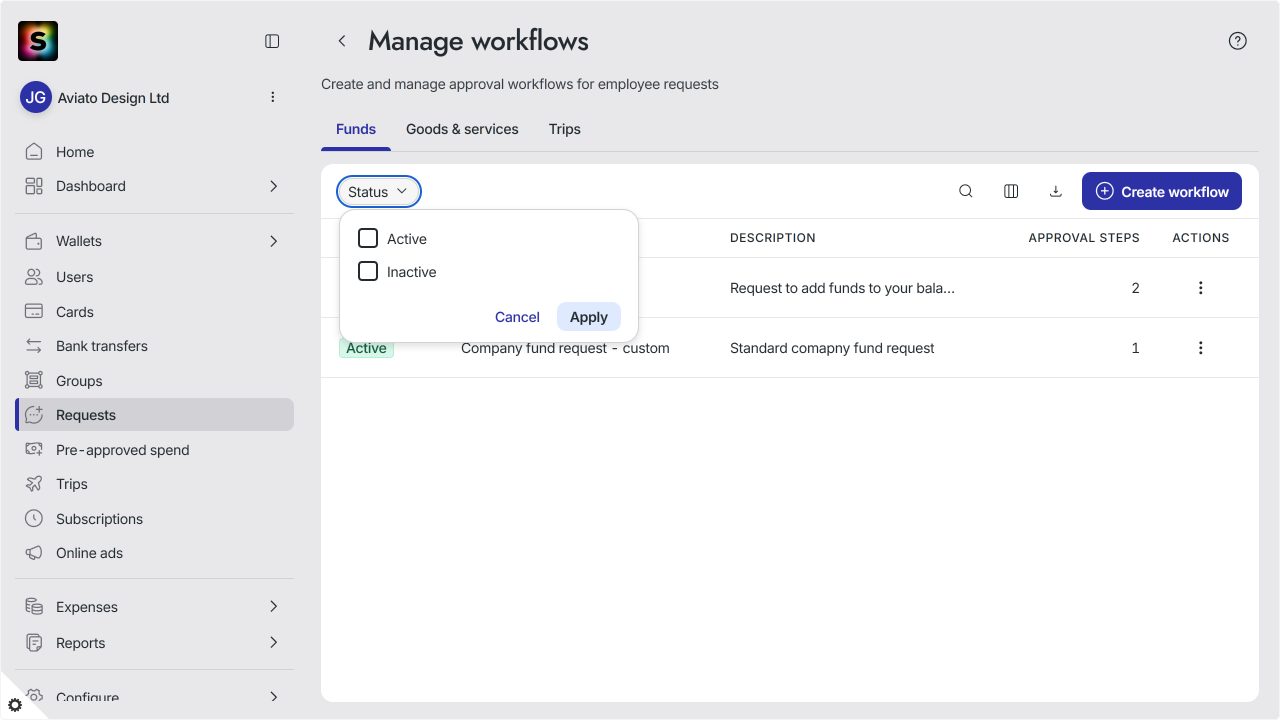Click the Create workflow button
The height and width of the screenshot is (720, 1280).
point(1162,191)
